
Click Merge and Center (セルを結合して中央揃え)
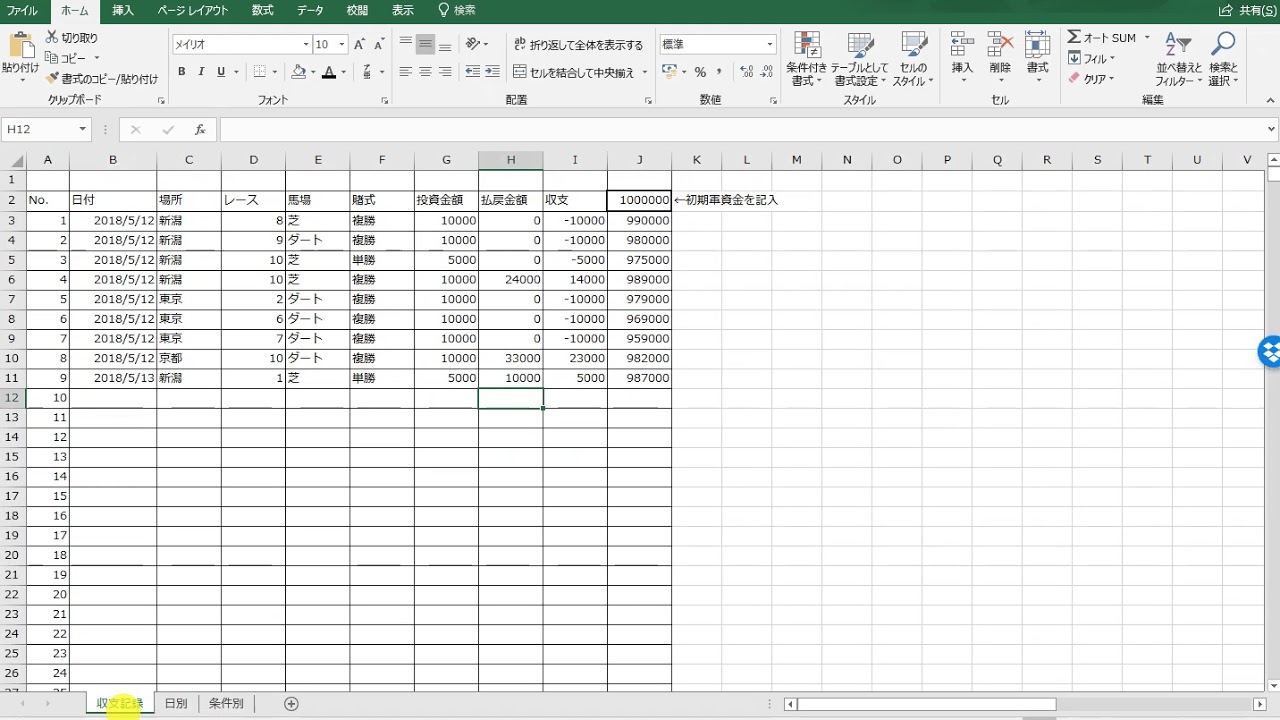point(574,72)
